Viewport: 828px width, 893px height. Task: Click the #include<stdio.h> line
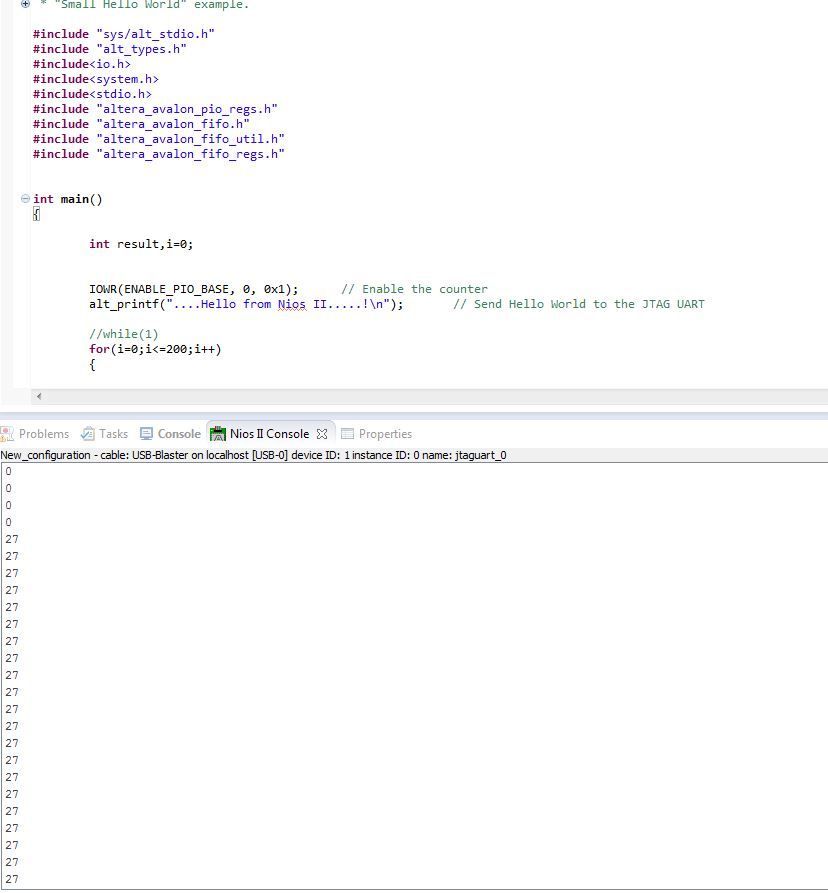[x=92, y=94]
